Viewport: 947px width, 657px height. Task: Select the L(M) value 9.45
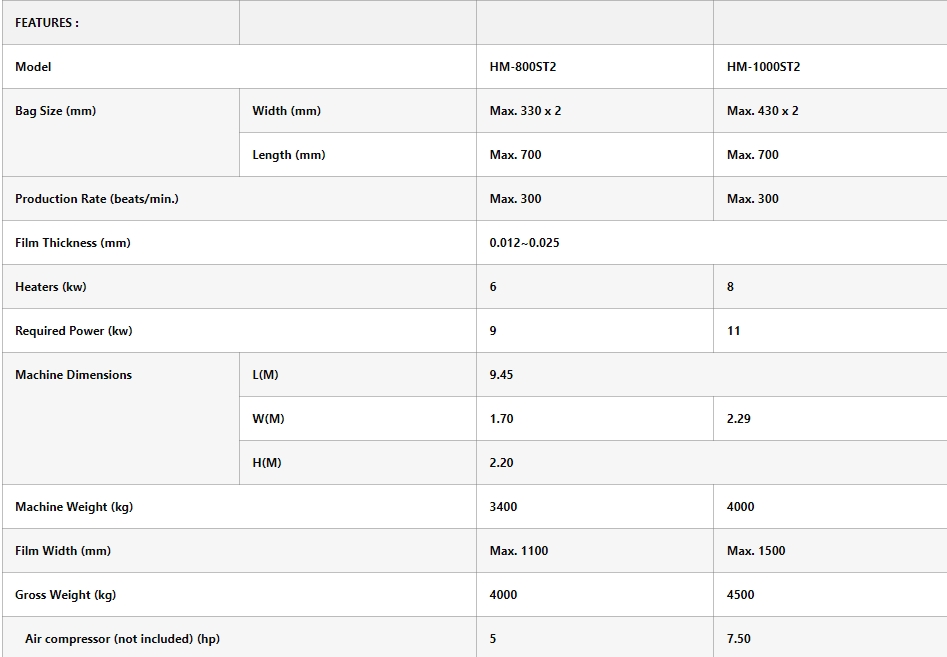pos(501,375)
